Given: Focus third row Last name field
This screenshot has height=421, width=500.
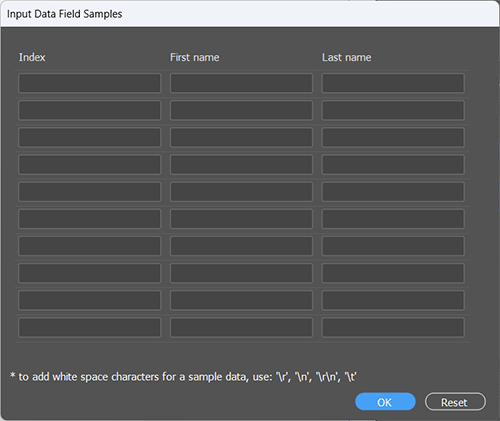Looking at the screenshot, I should (393, 137).
